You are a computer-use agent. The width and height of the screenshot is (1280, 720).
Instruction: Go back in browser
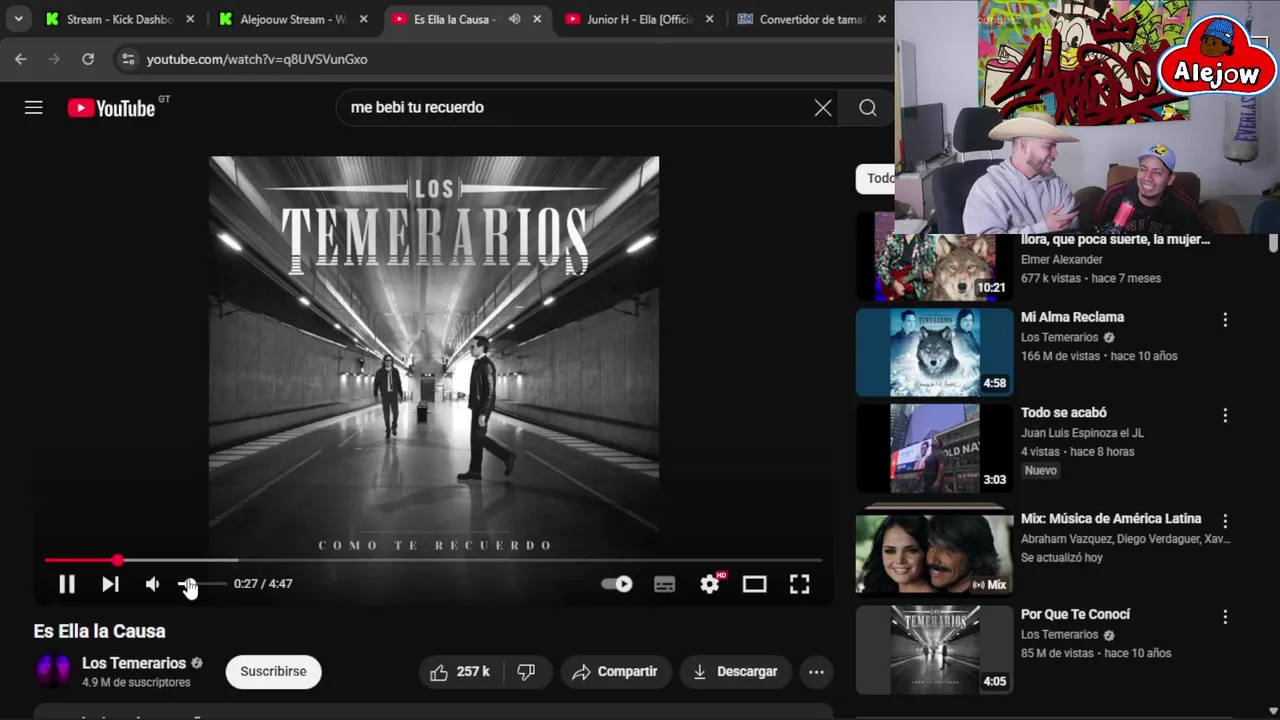click(21, 59)
